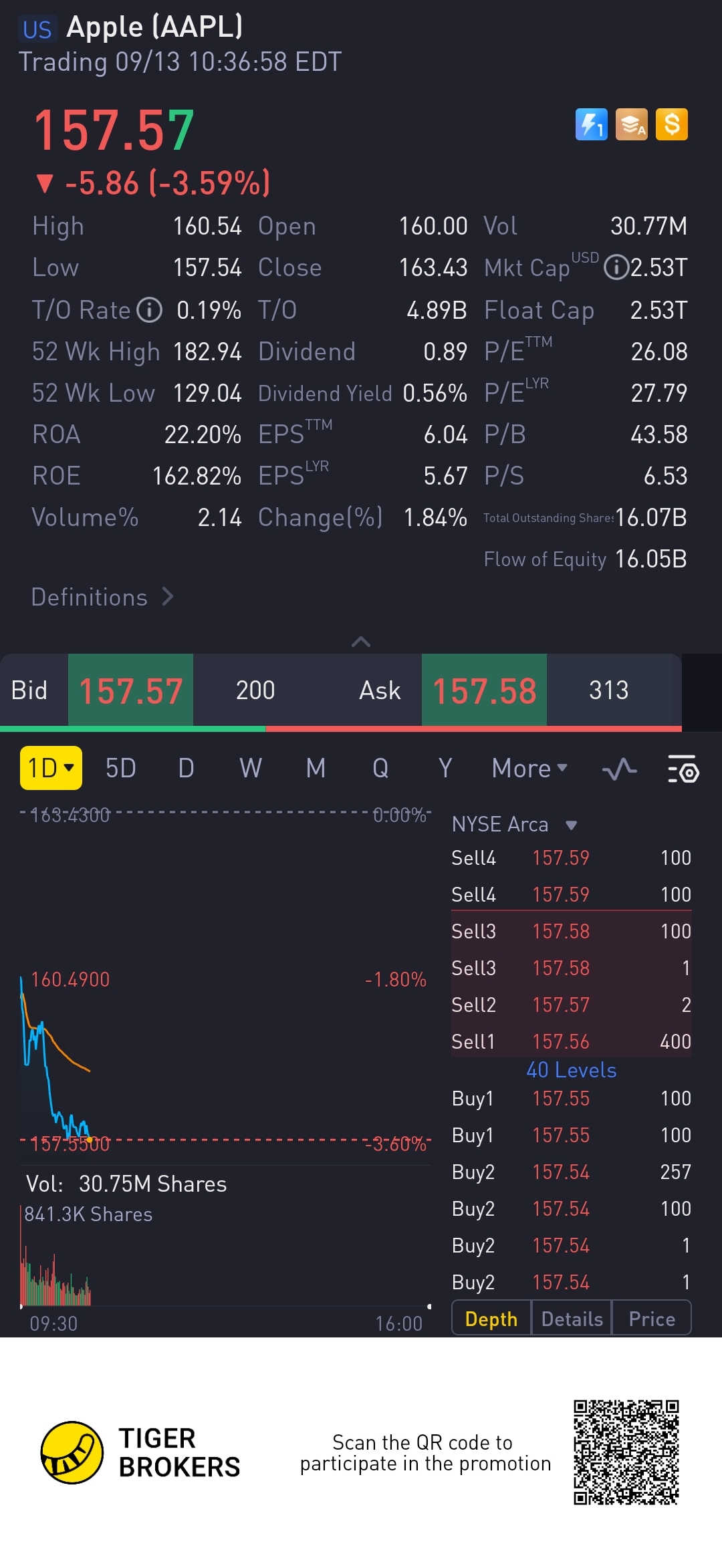
Task: Tap the T/O Rate info icon
Action: (149, 310)
